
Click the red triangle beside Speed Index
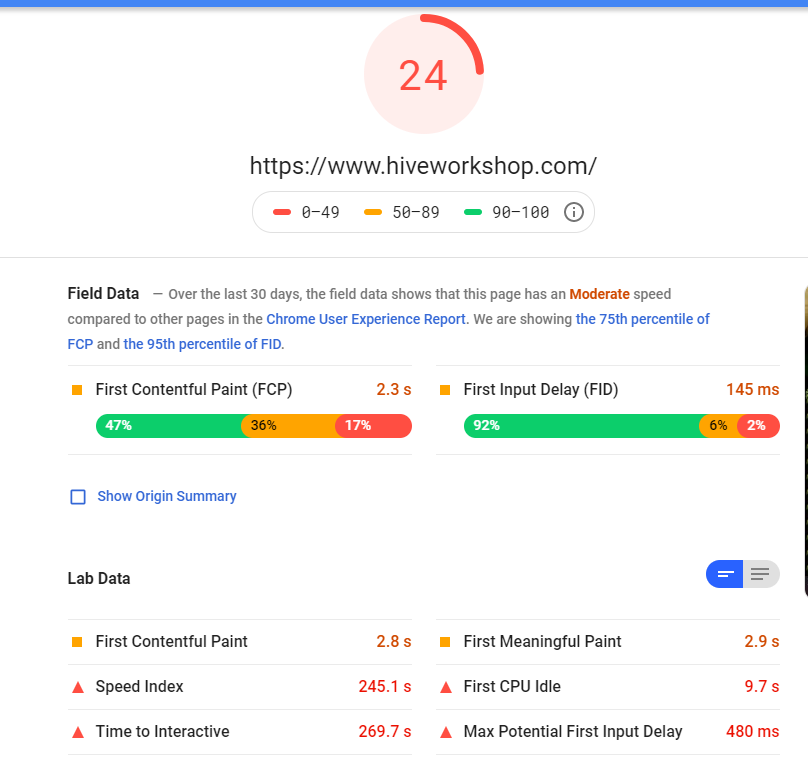point(78,687)
